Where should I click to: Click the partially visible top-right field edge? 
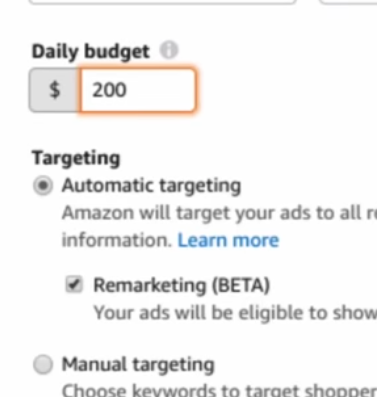348,2
